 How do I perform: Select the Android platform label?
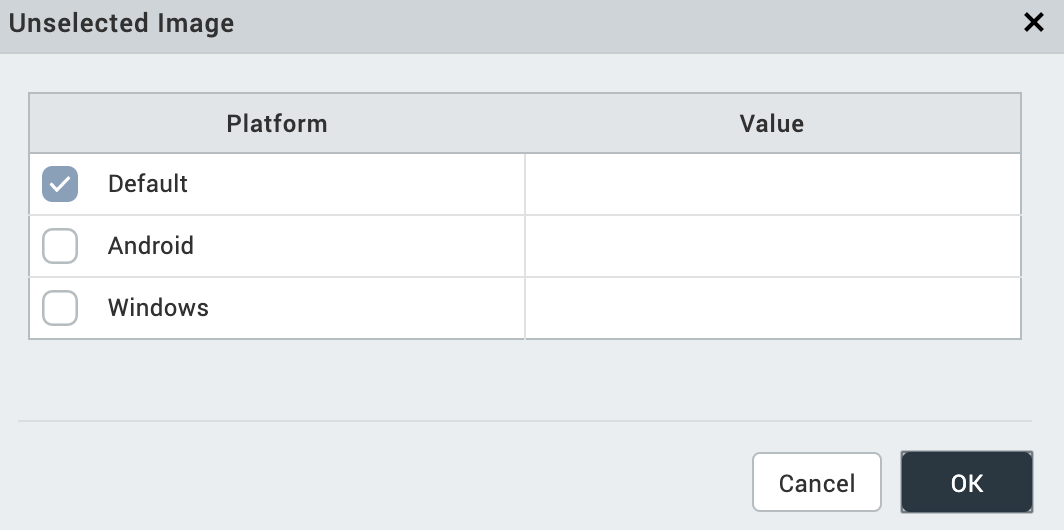click(x=151, y=246)
